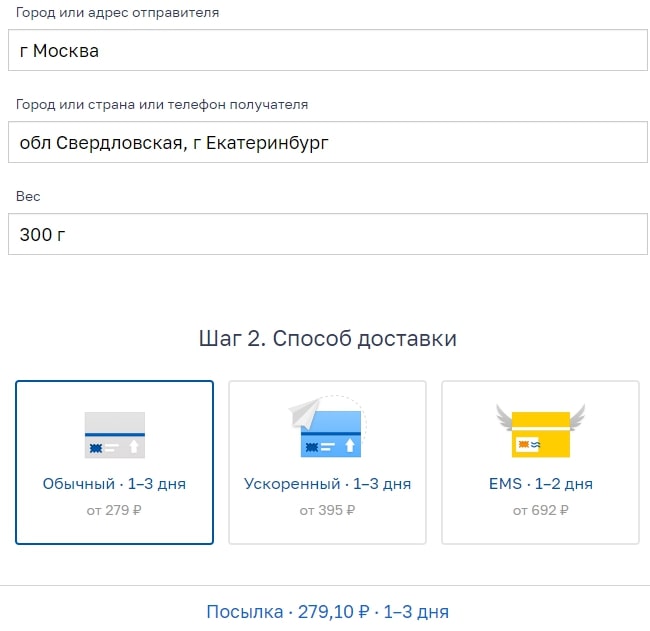
Task: Click the "Обычный · 1–3 дня" label
Action: pyautogui.click(x=114, y=484)
